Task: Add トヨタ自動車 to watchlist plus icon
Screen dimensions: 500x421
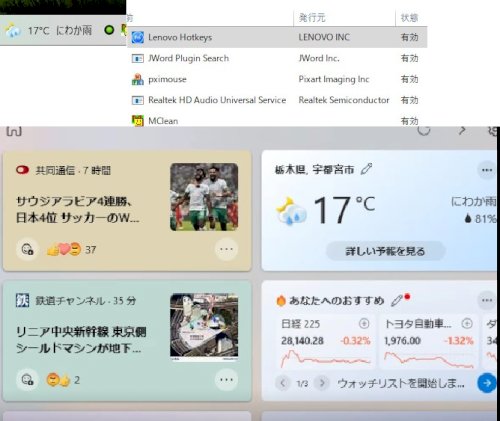Action: tap(467, 323)
